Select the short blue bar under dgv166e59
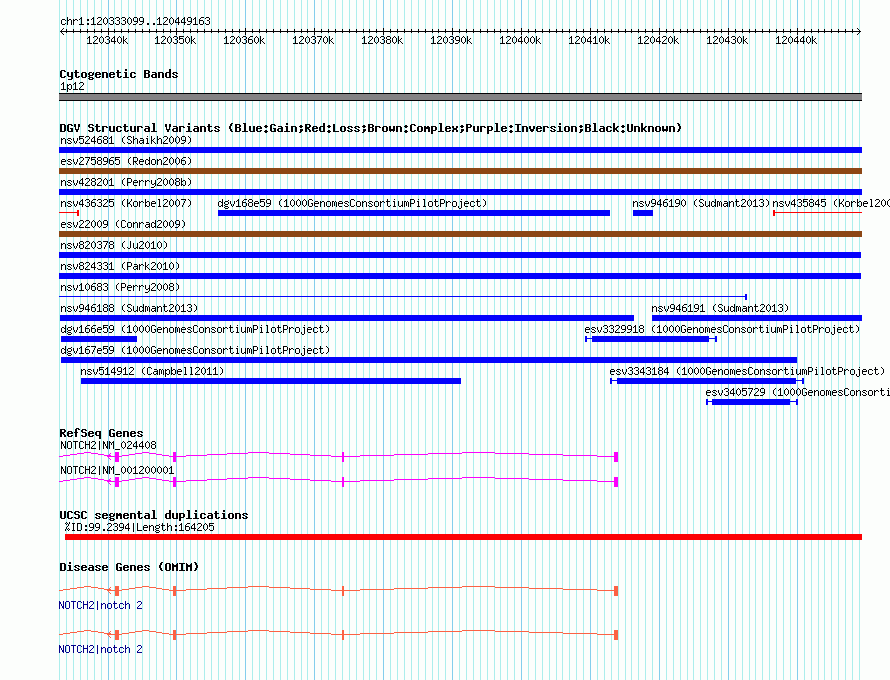The image size is (890, 680). point(99,339)
